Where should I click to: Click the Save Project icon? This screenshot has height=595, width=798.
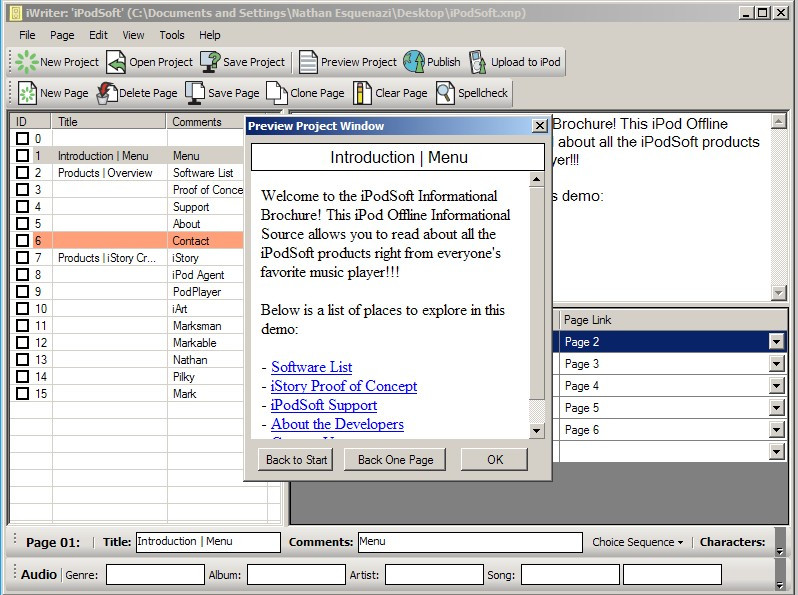click(210, 62)
